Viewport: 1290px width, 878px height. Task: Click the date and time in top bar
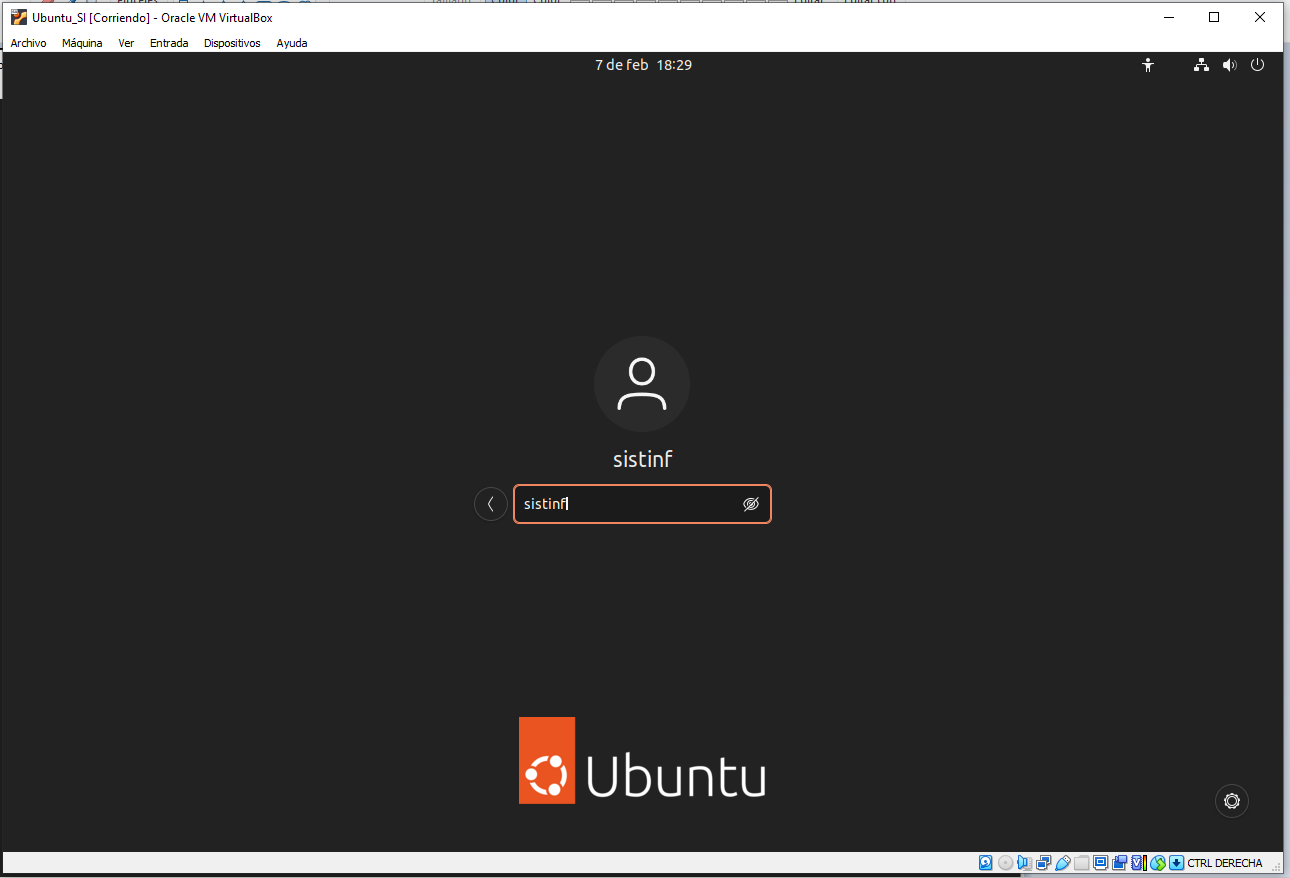coord(643,65)
